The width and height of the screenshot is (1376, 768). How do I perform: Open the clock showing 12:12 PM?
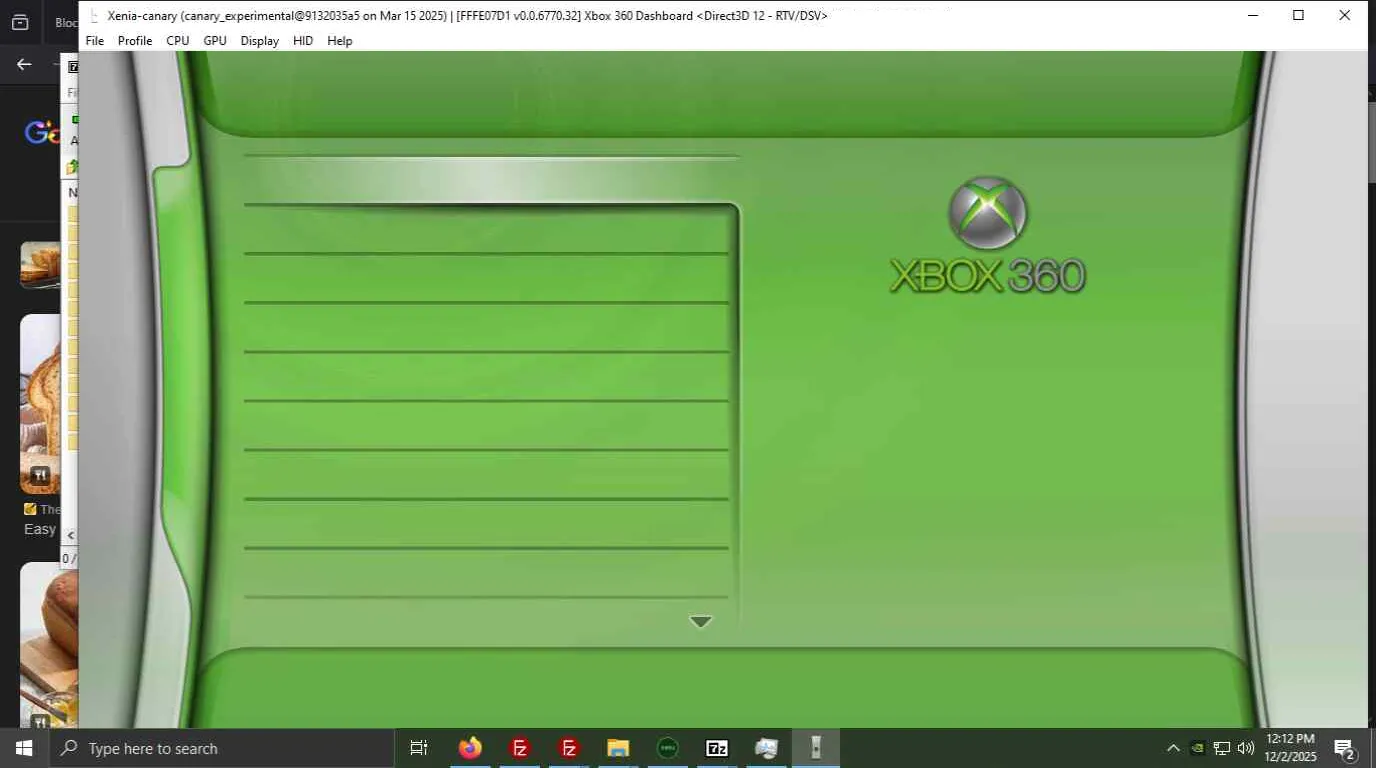1290,748
